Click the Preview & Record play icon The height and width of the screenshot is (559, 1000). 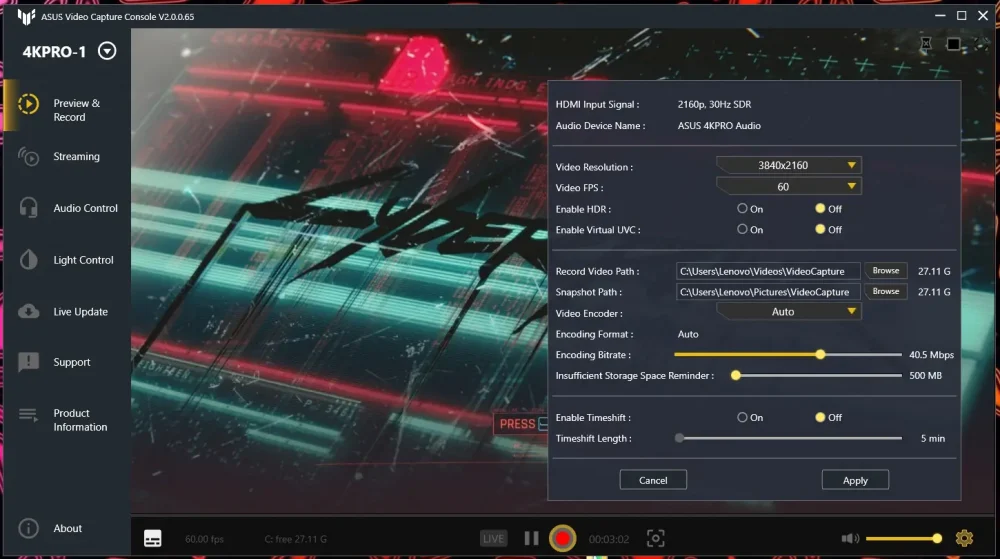[x=28, y=104]
